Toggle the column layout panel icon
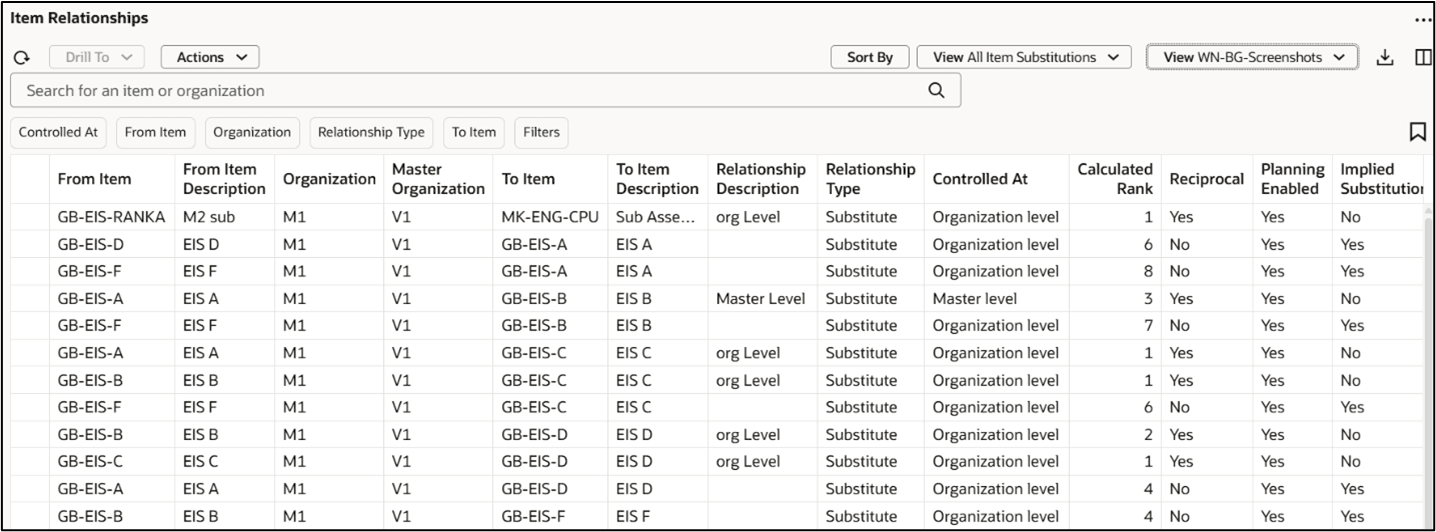 (1423, 57)
